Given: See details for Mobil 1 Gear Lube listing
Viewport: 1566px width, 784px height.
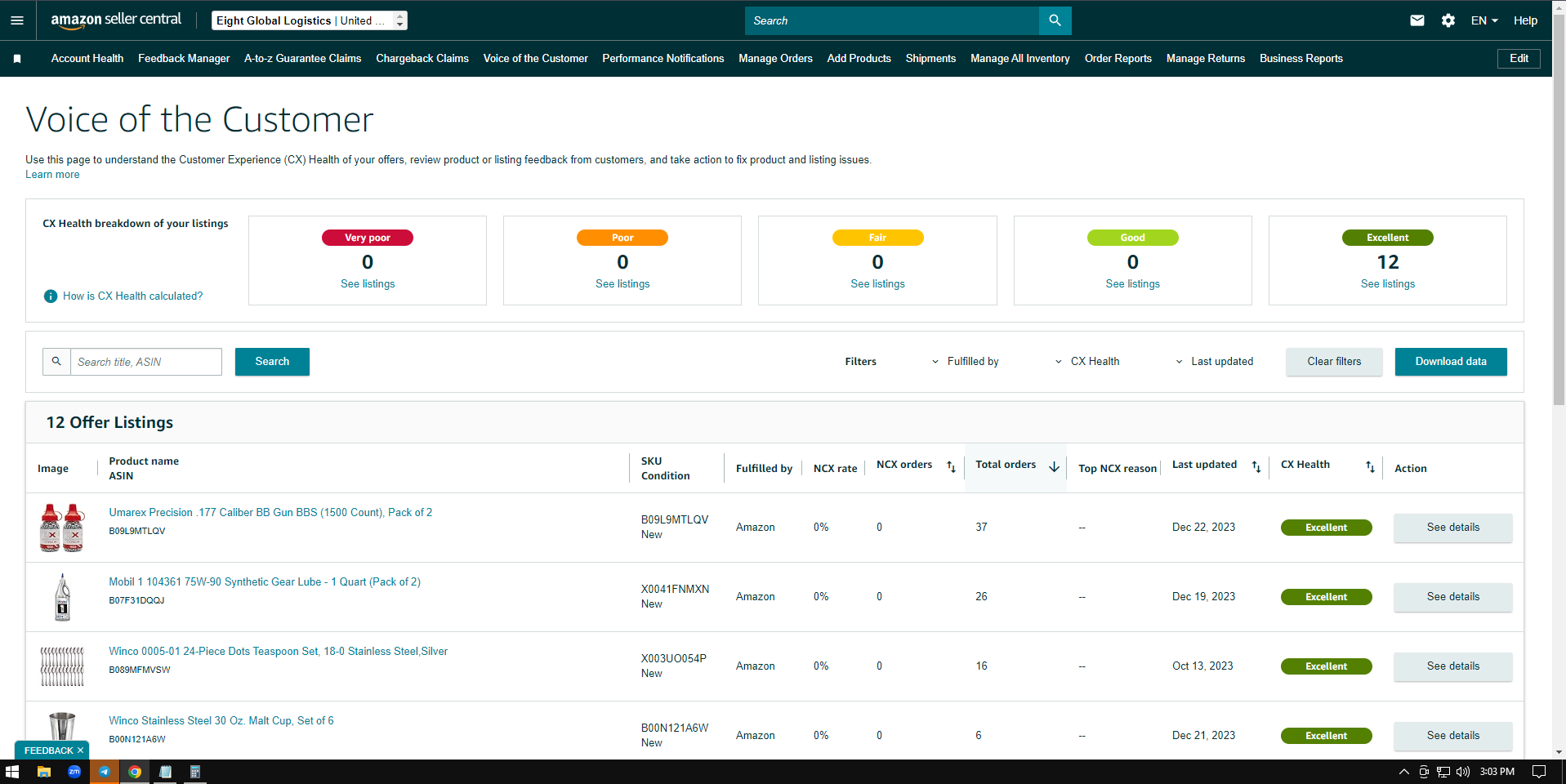Looking at the screenshot, I should [x=1453, y=597].
